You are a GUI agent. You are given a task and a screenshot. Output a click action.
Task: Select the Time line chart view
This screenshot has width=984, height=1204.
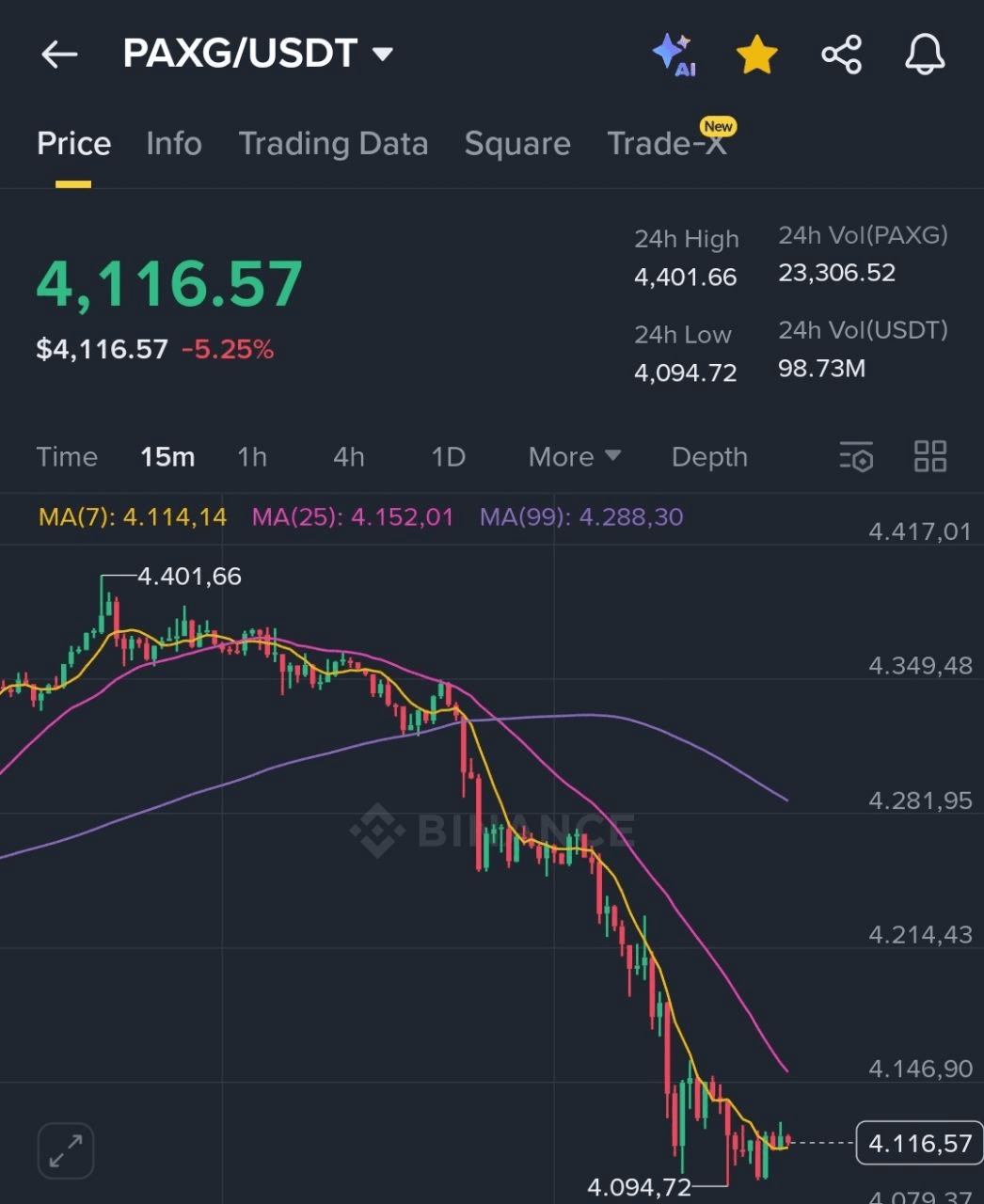coord(67,457)
